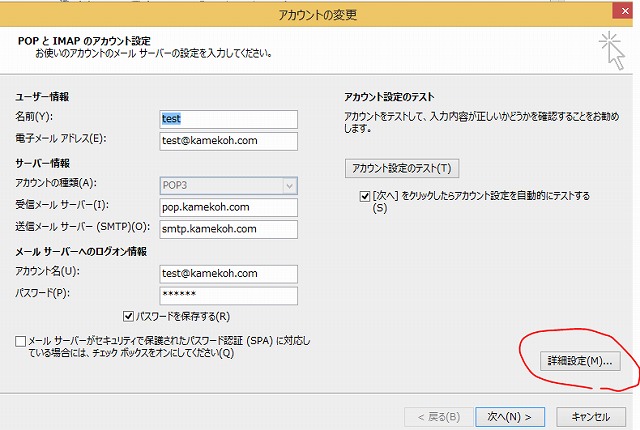Screen dimensions: 640x430
Task: Click the 受信メール サーバー pop.kamekoh.com field
Action: click(229, 207)
